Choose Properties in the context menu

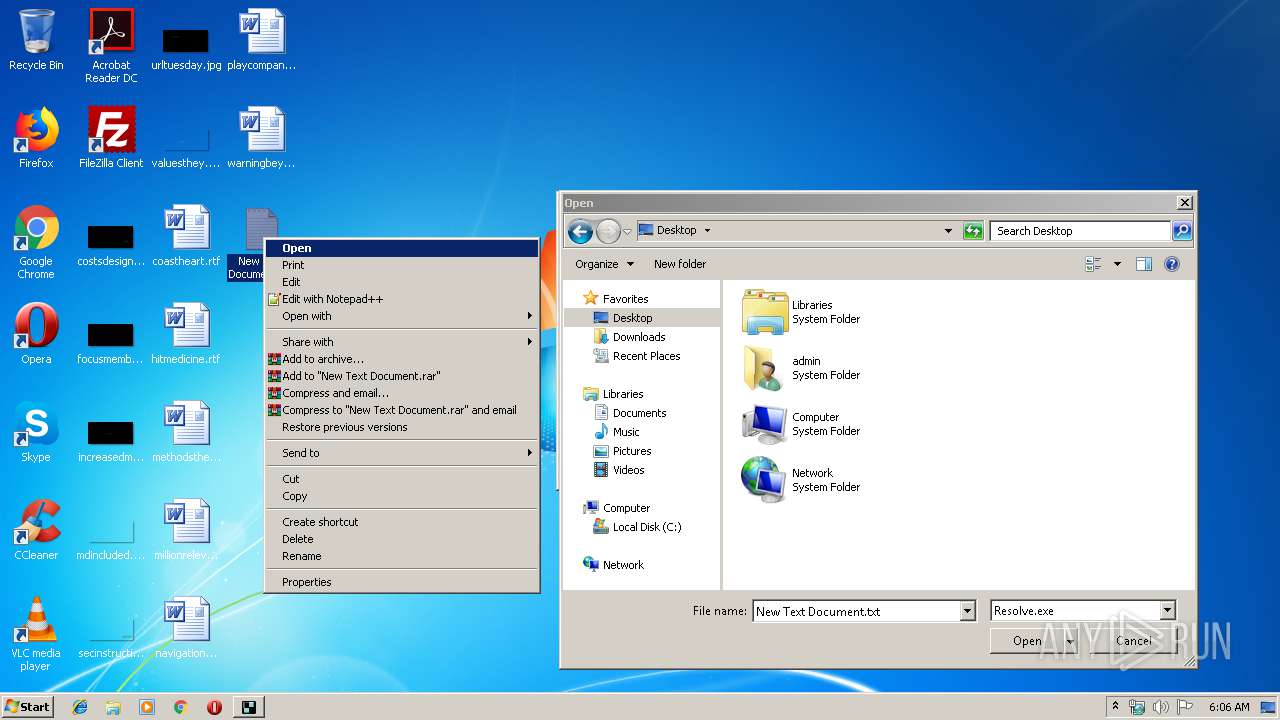click(x=402, y=582)
